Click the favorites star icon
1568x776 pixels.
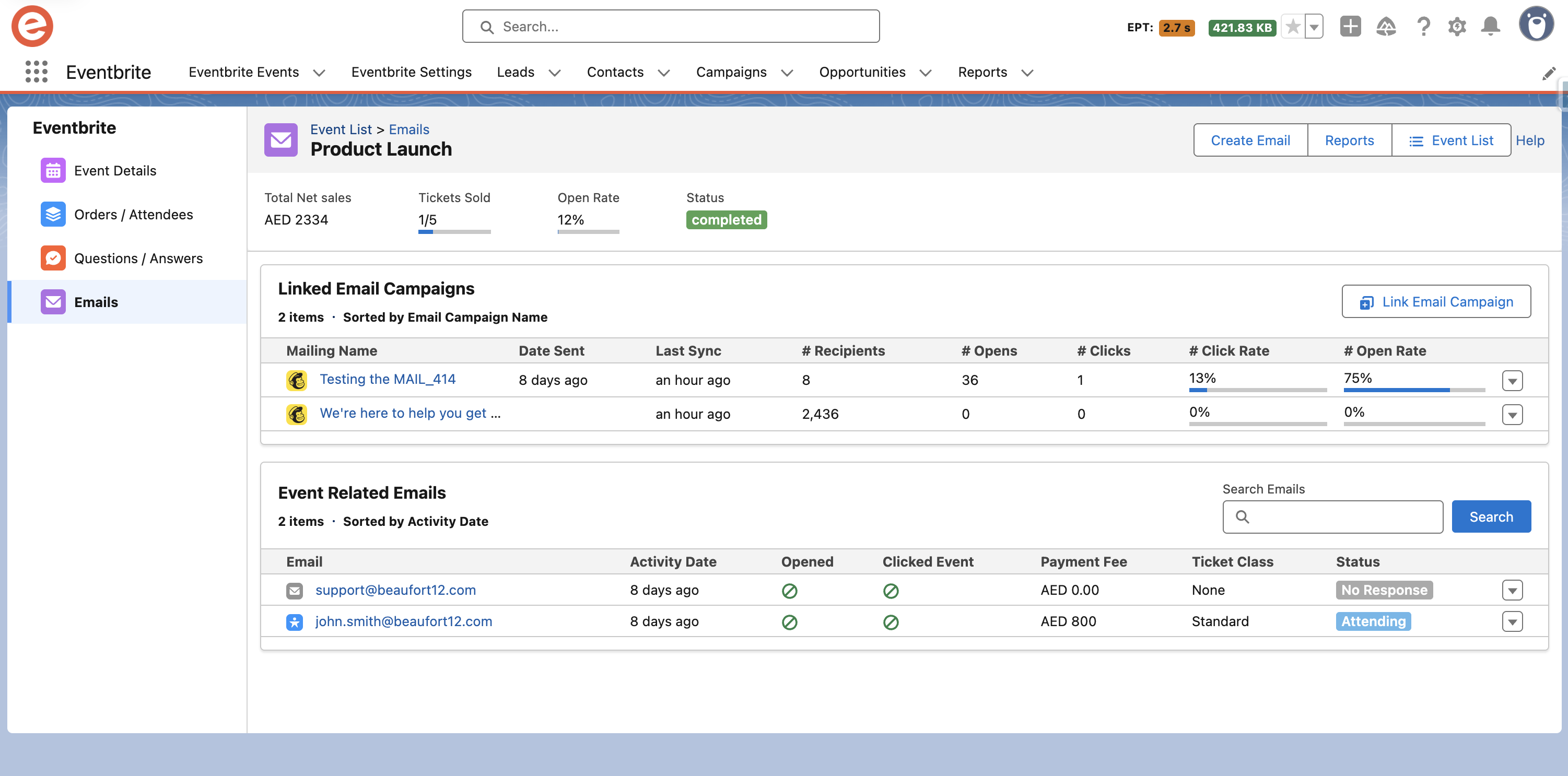pyautogui.click(x=1293, y=27)
